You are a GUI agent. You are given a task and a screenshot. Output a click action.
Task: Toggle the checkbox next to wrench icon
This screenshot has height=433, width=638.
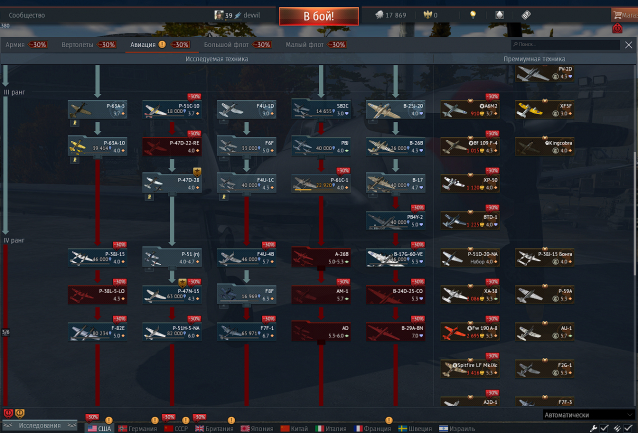pyautogui.click(x=604, y=428)
